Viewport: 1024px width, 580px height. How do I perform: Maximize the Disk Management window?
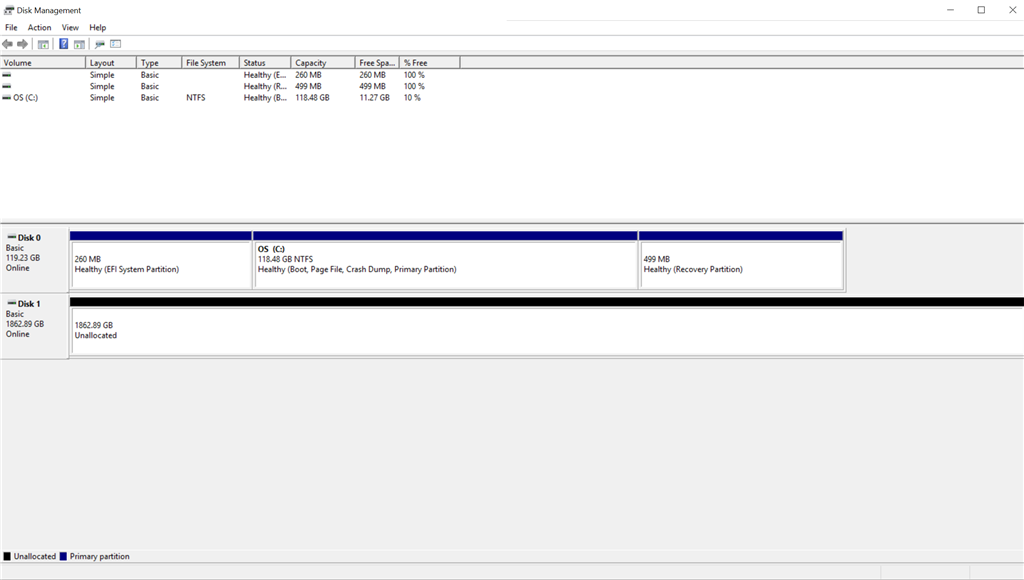981,10
